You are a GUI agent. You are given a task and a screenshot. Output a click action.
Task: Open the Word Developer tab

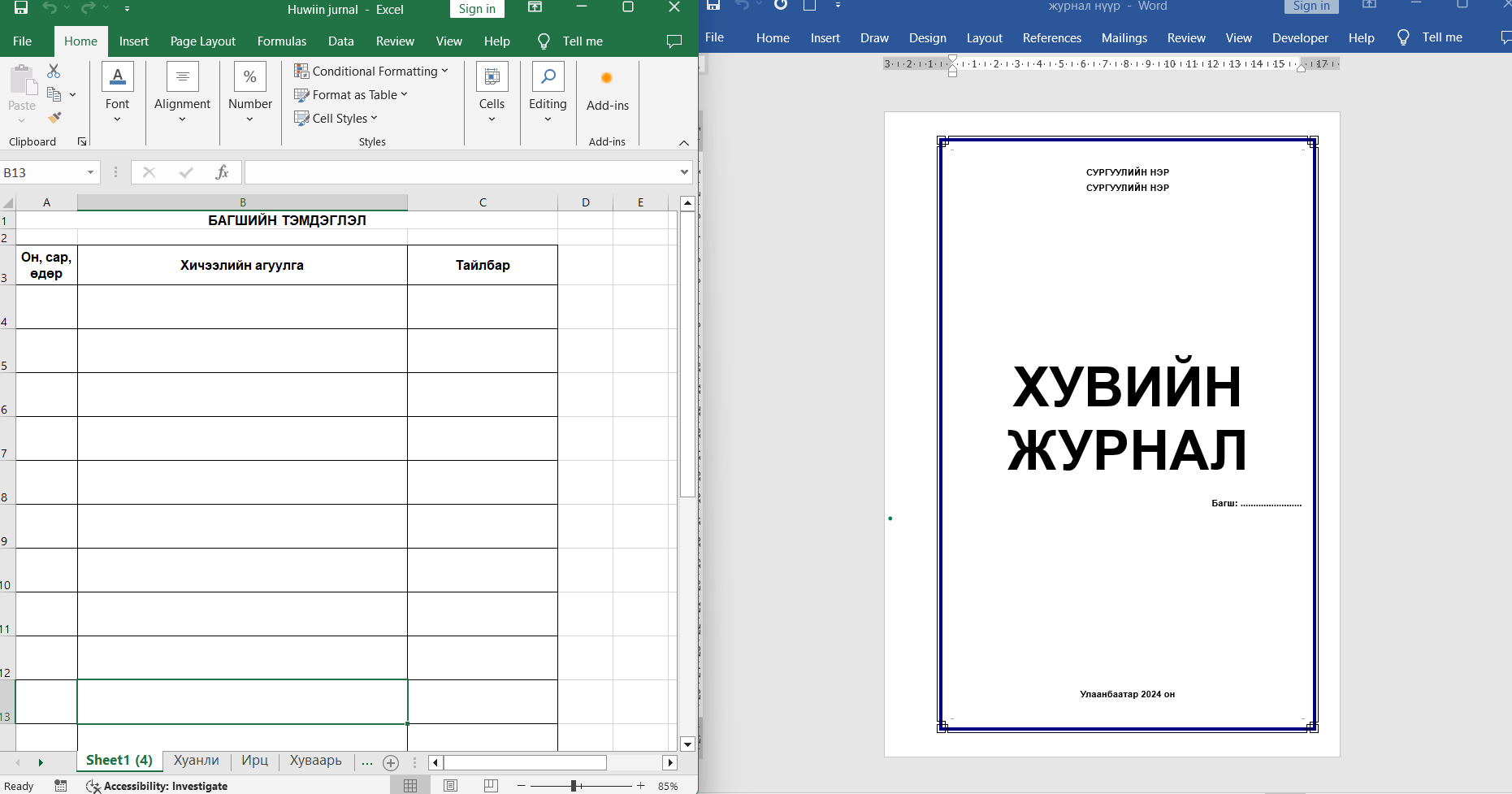point(1301,38)
